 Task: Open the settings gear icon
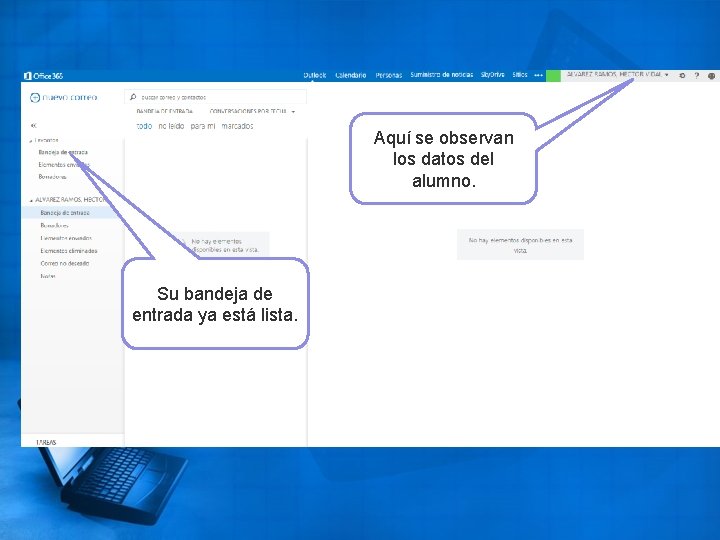coord(682,75)
